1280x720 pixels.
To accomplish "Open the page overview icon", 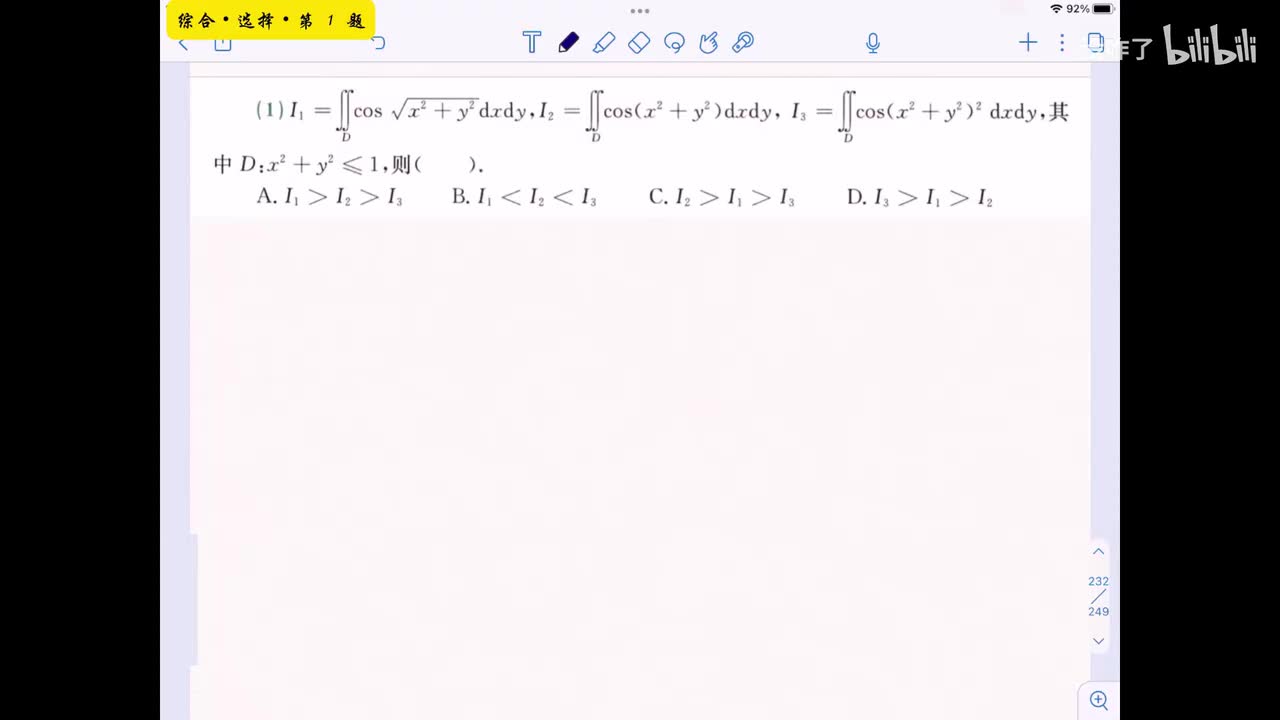I will (x=1096, y=42).
